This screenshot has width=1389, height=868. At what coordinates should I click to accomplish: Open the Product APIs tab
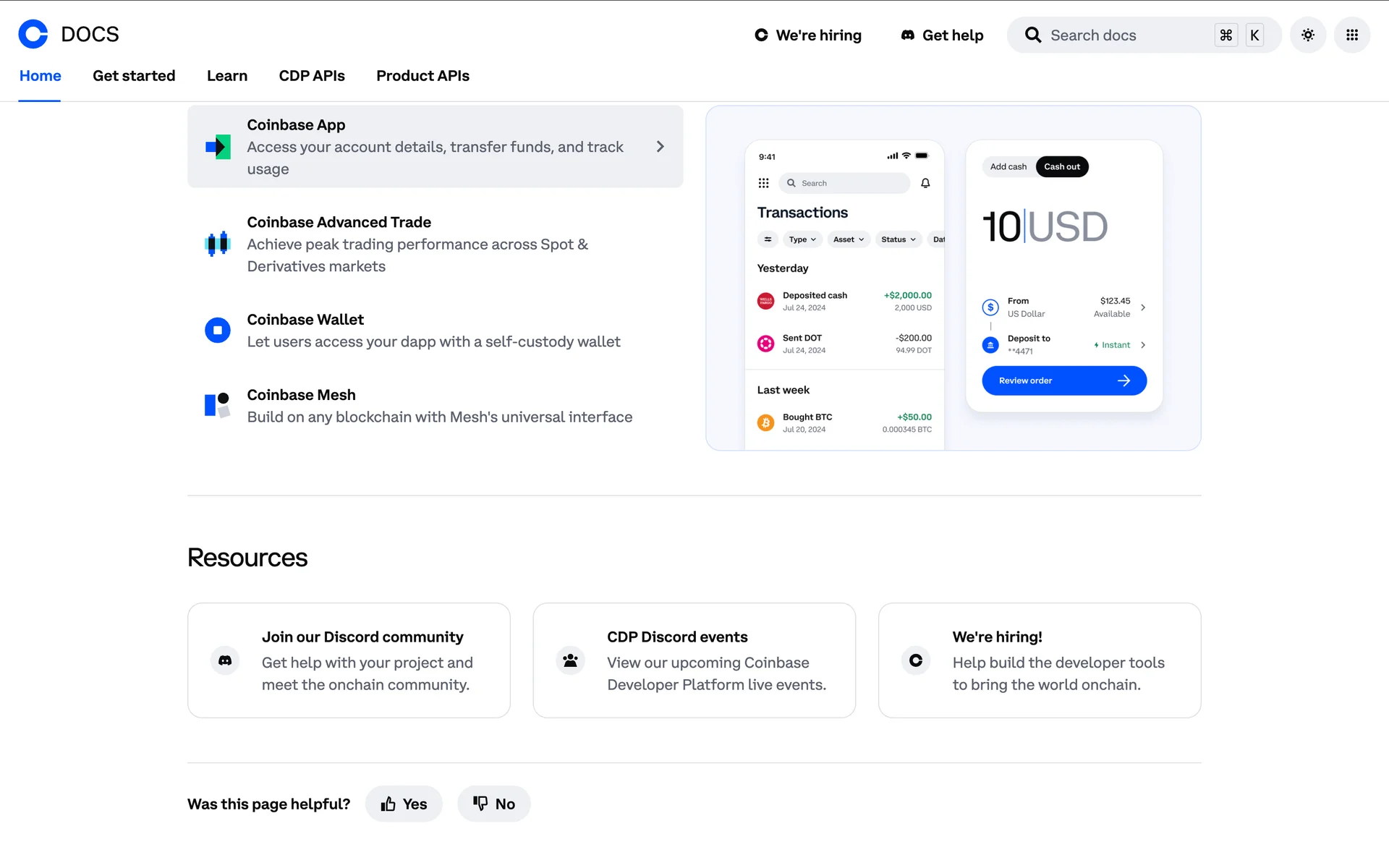click(422, 76)
